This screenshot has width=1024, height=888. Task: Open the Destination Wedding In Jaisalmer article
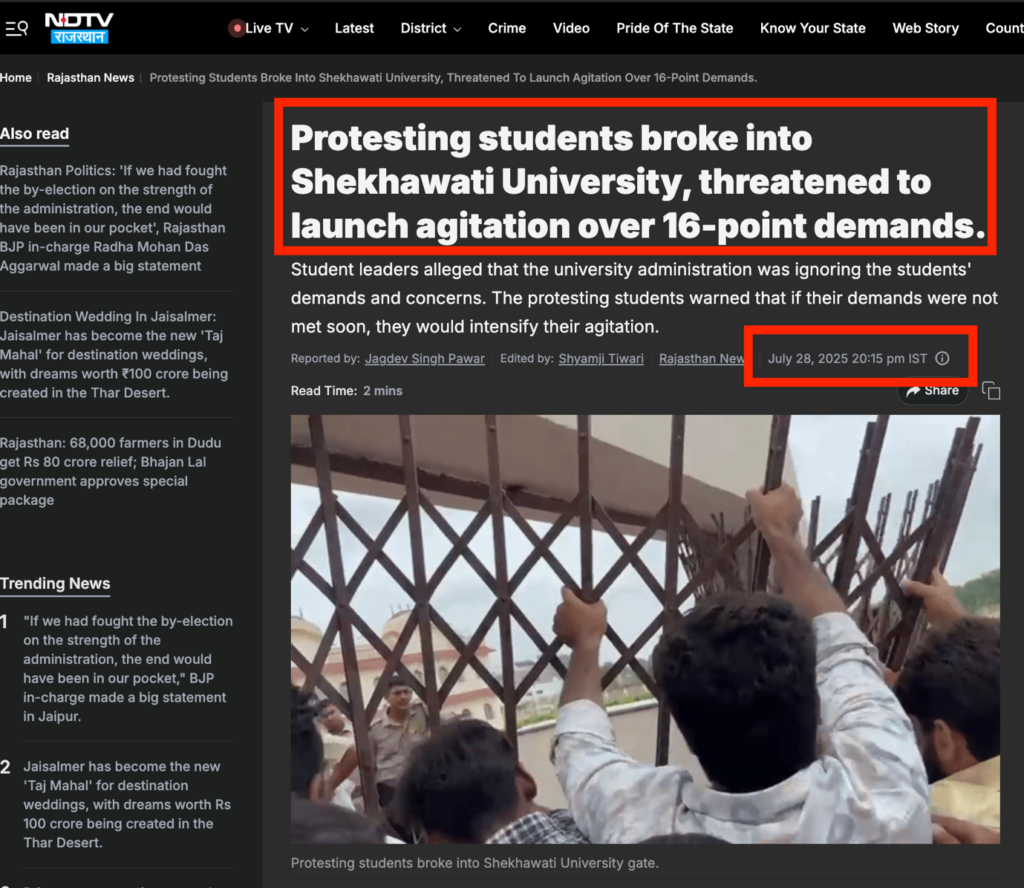coord(114,355)
